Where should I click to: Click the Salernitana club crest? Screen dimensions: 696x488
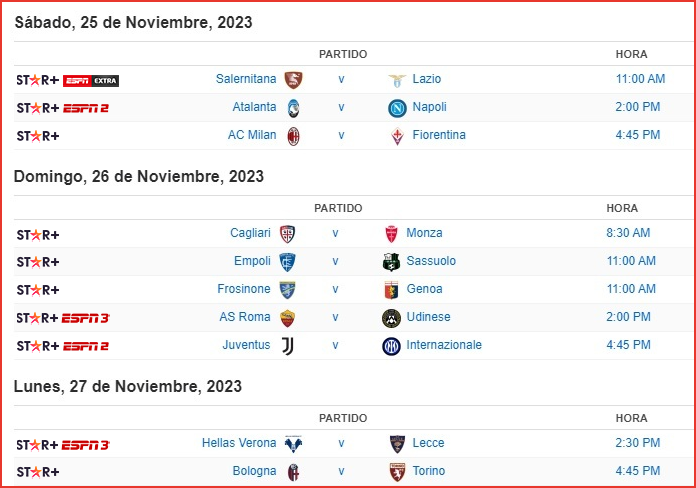pyautogui.click(x=293, y=79)
